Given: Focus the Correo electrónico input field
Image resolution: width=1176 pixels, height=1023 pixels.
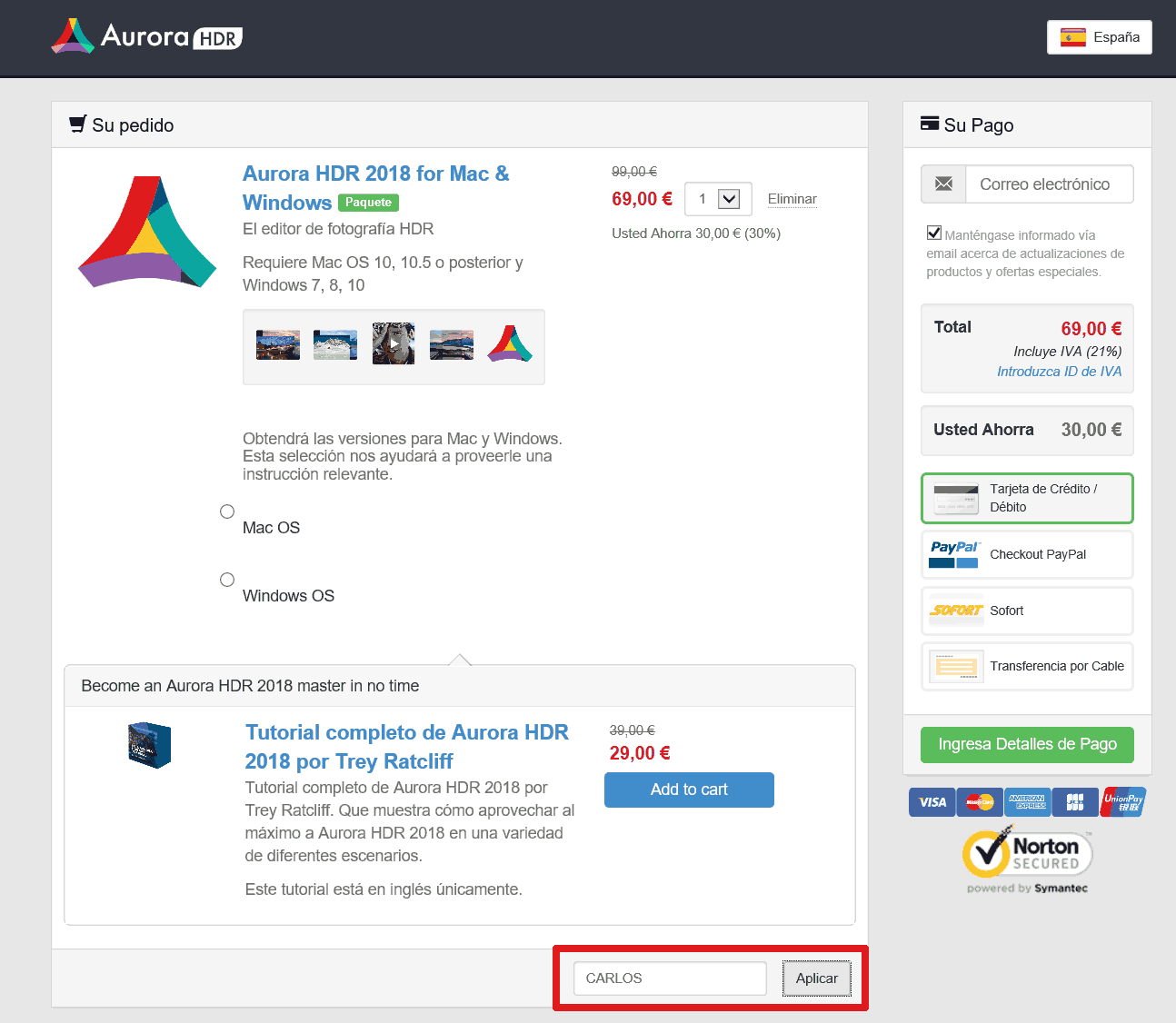Looking at the screenshot, I should pyautogui.click(x=1050, y=184).
